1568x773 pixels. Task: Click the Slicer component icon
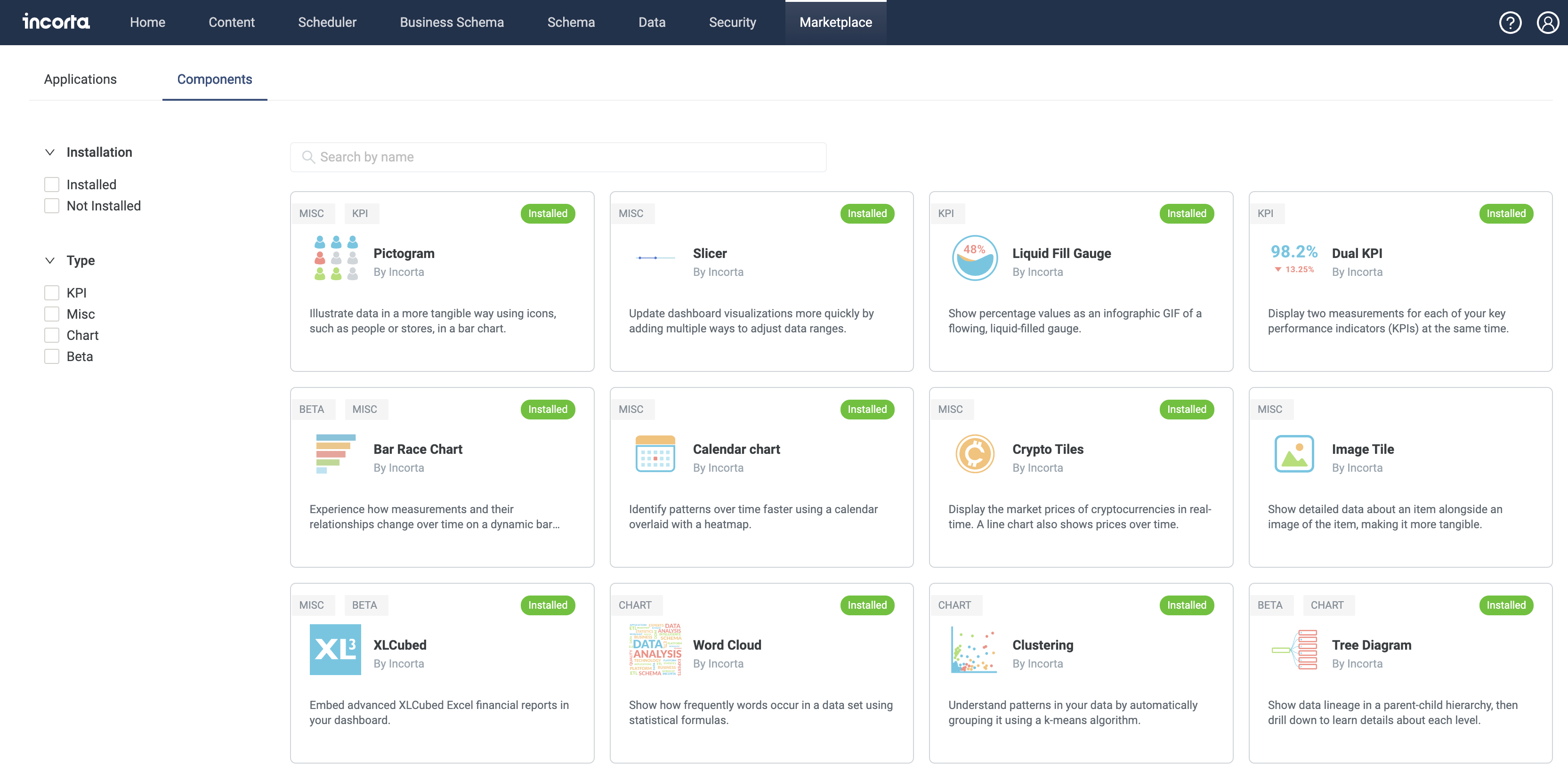tap(655, 258)
